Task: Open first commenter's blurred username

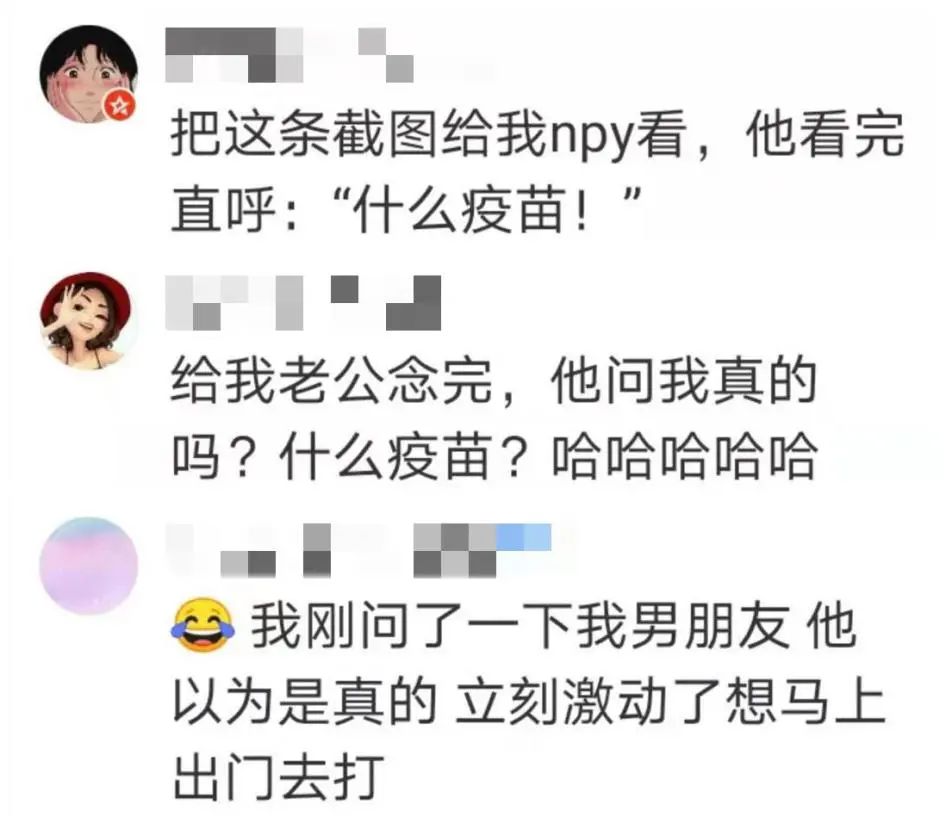Action: pos(290,54)
